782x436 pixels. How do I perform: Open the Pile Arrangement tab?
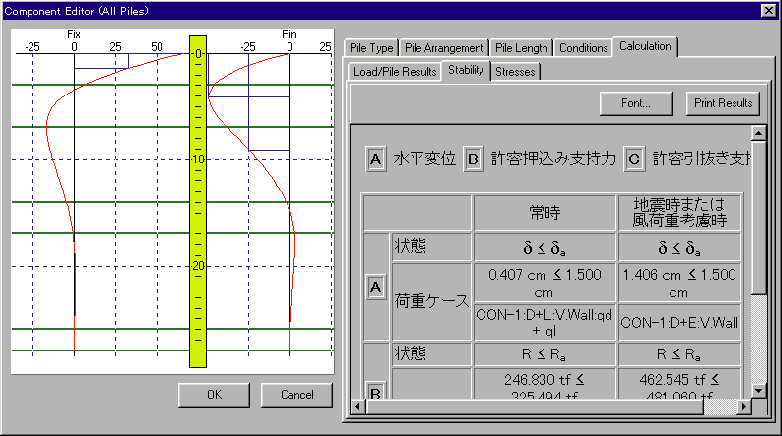(x=445, y=48)
